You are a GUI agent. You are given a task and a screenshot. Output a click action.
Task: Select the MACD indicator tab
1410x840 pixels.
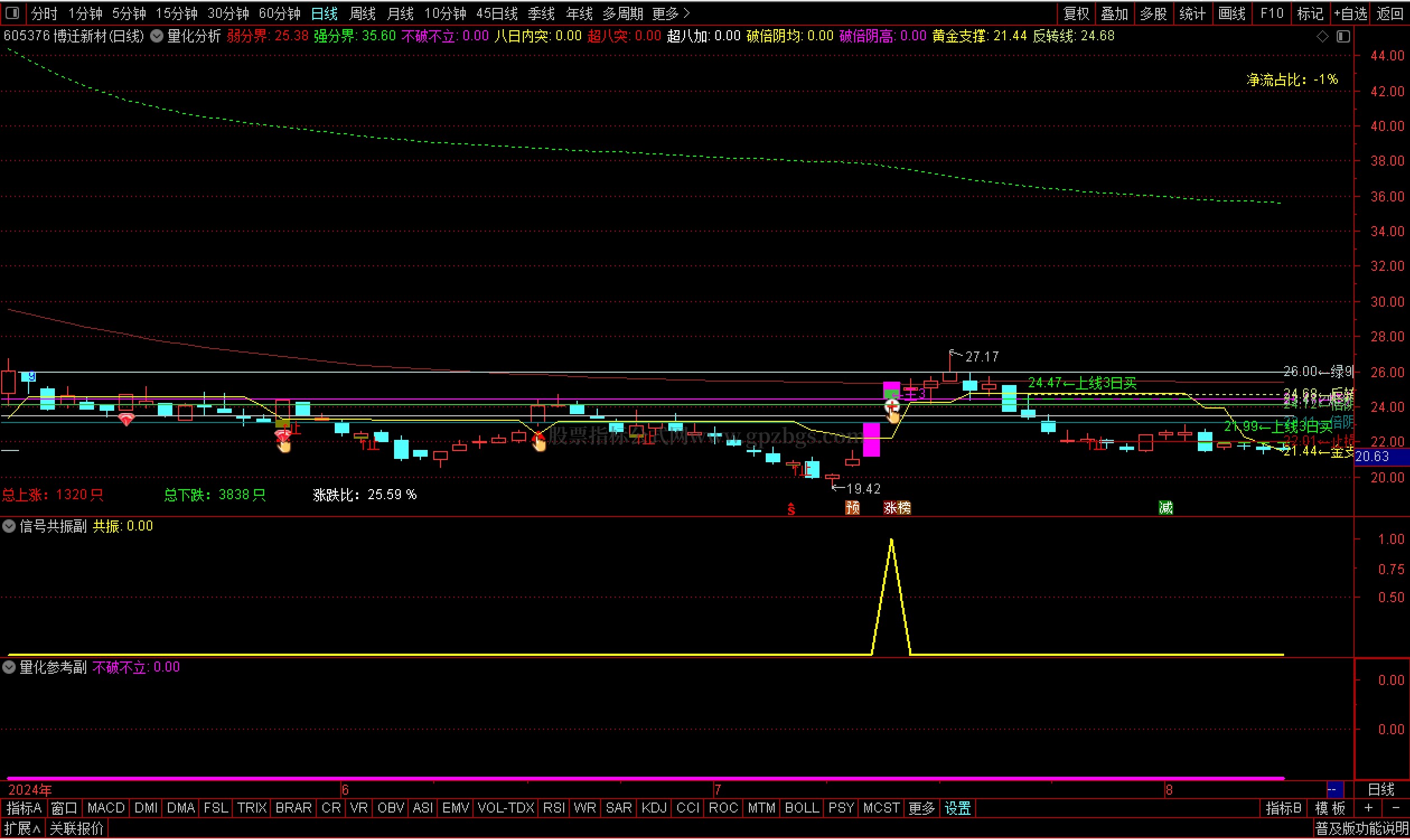point(106,808)
